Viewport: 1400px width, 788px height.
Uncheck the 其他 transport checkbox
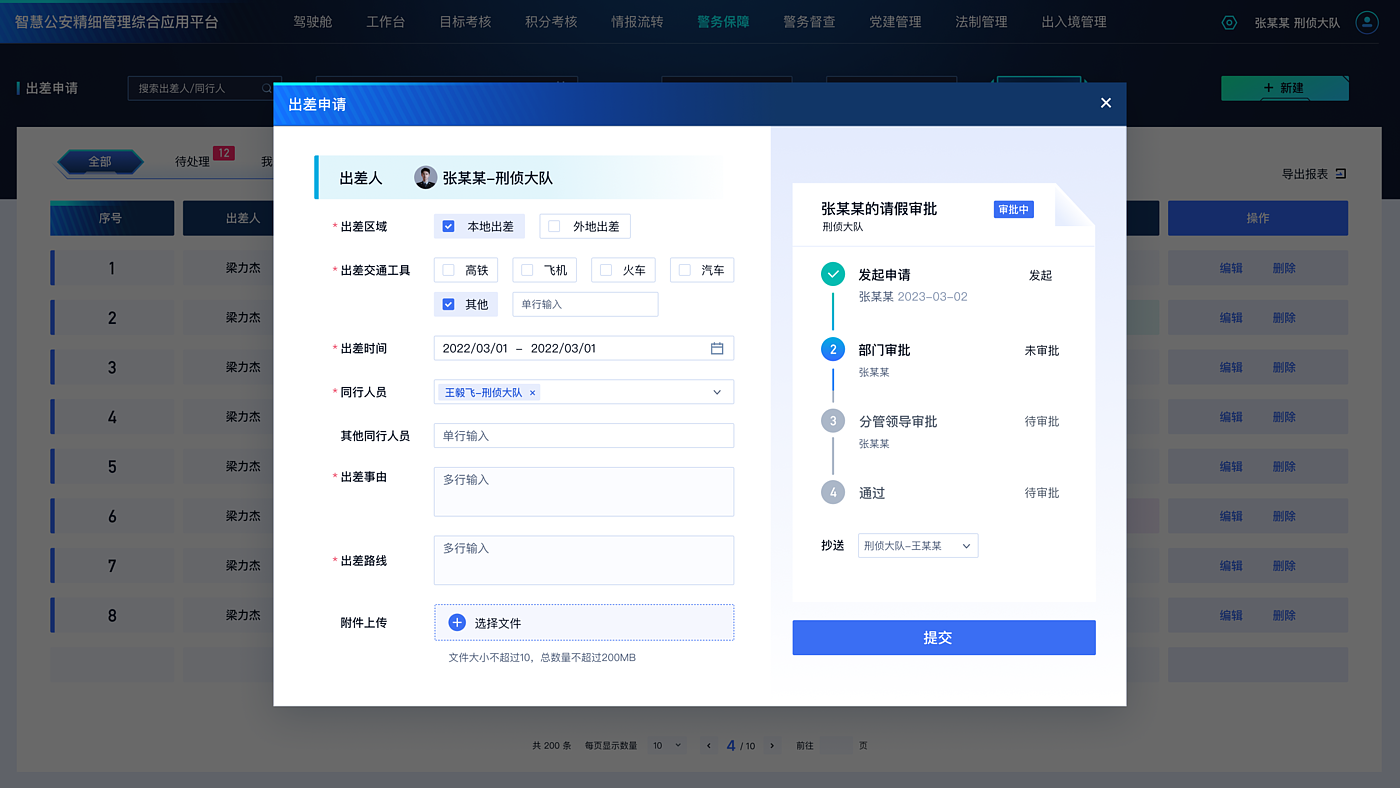pyautogui.click(x=448, y=304)
